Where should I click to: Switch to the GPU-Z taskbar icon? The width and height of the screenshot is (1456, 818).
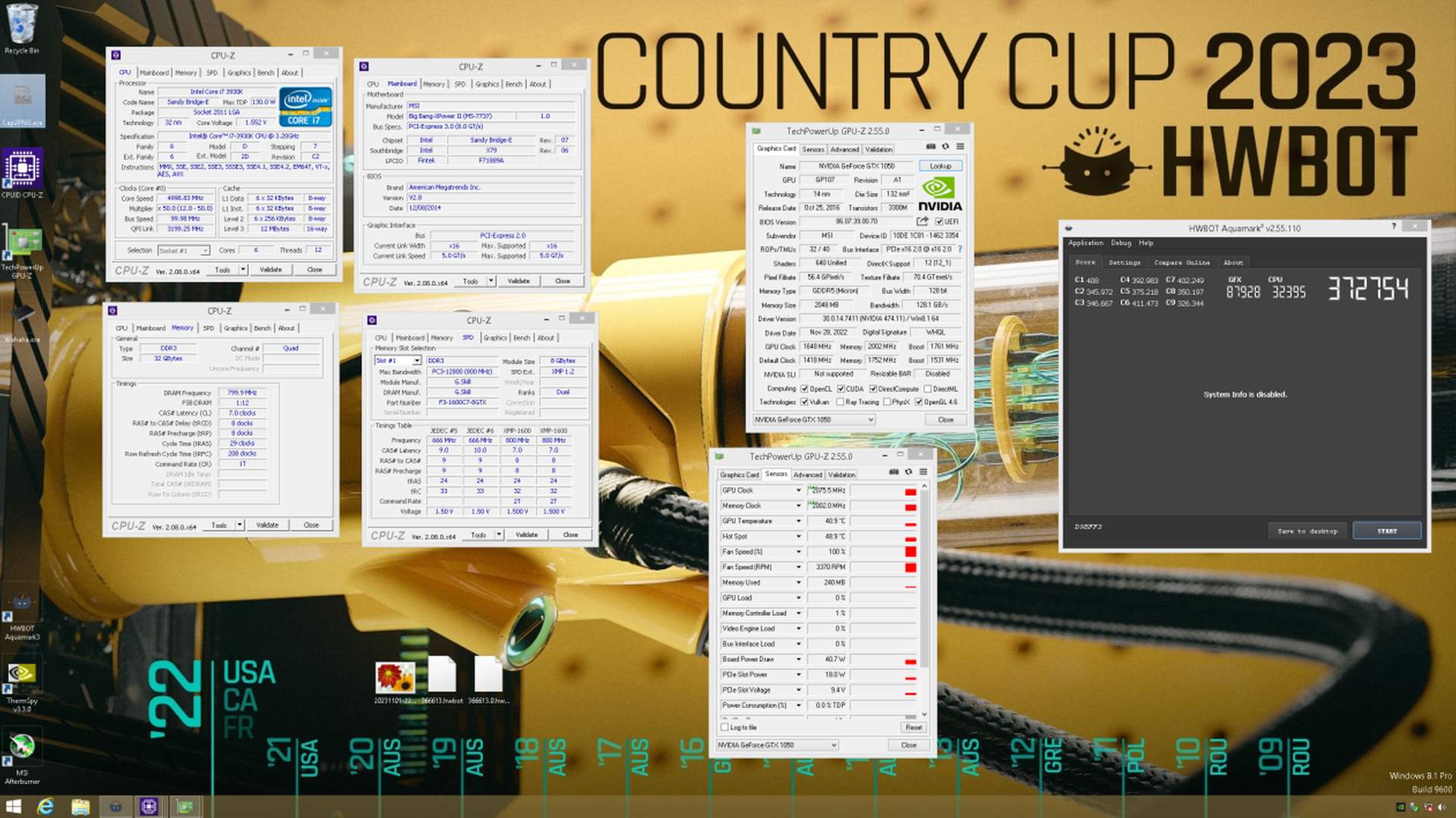[184, 807]
